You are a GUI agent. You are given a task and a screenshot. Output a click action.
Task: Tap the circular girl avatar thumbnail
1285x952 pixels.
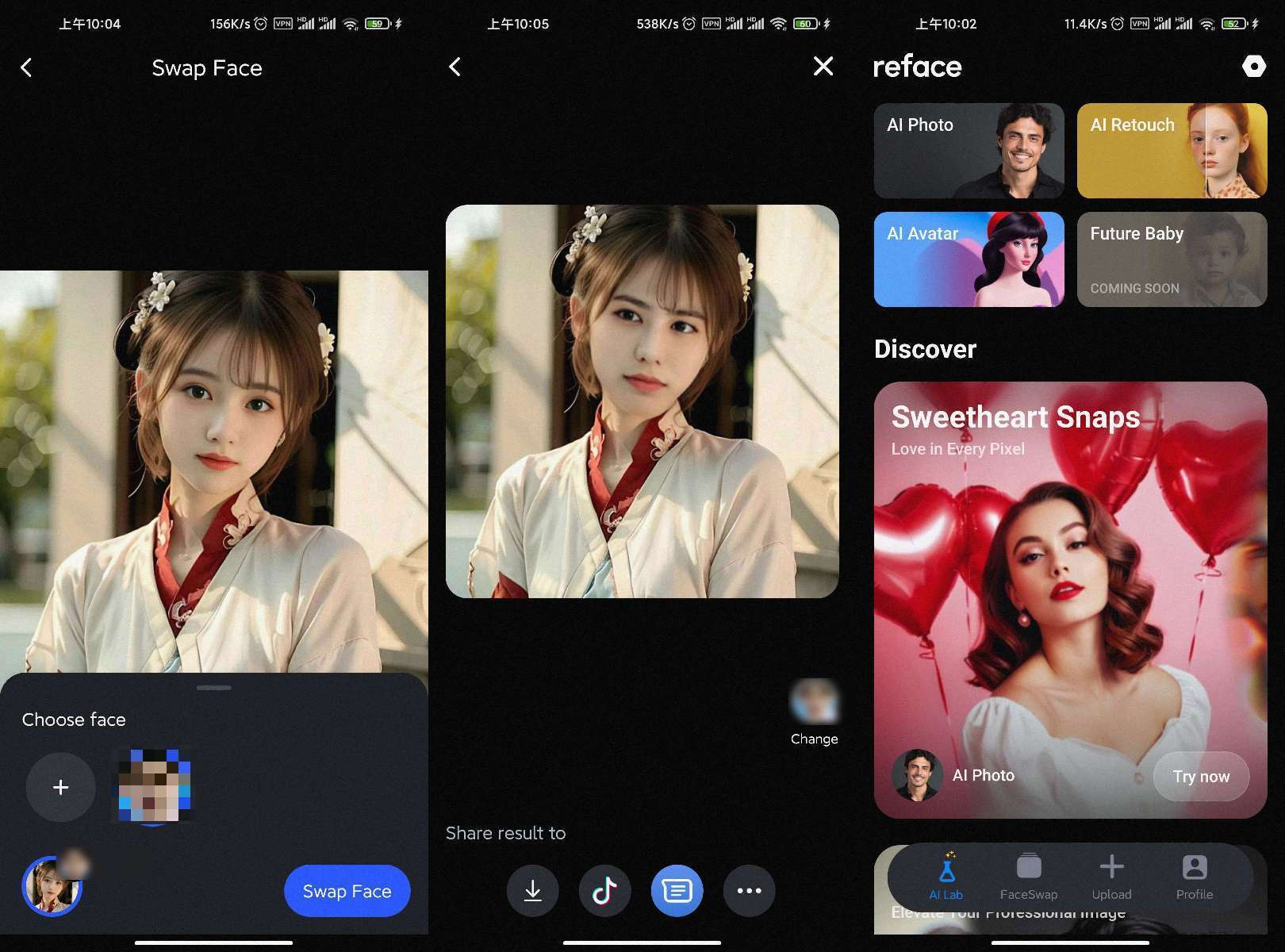pos(52,887)
